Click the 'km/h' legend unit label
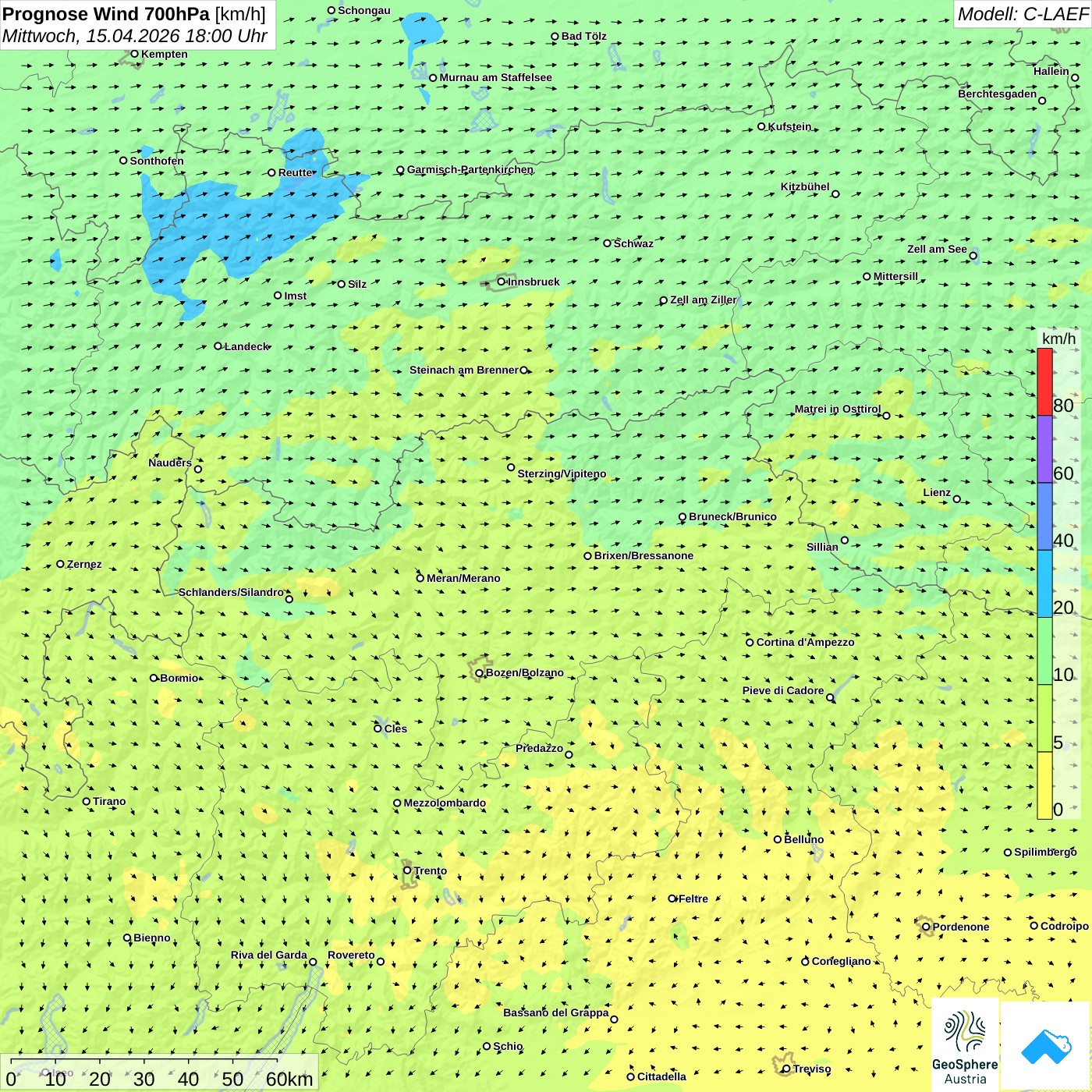This screenshot has width=1092, height=1092. tap(1058, 339)
